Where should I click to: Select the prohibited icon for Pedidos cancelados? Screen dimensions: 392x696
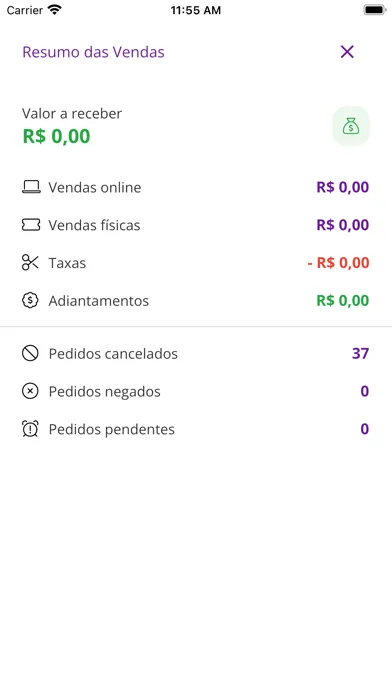pyautogui.click(x=30, y=353)
